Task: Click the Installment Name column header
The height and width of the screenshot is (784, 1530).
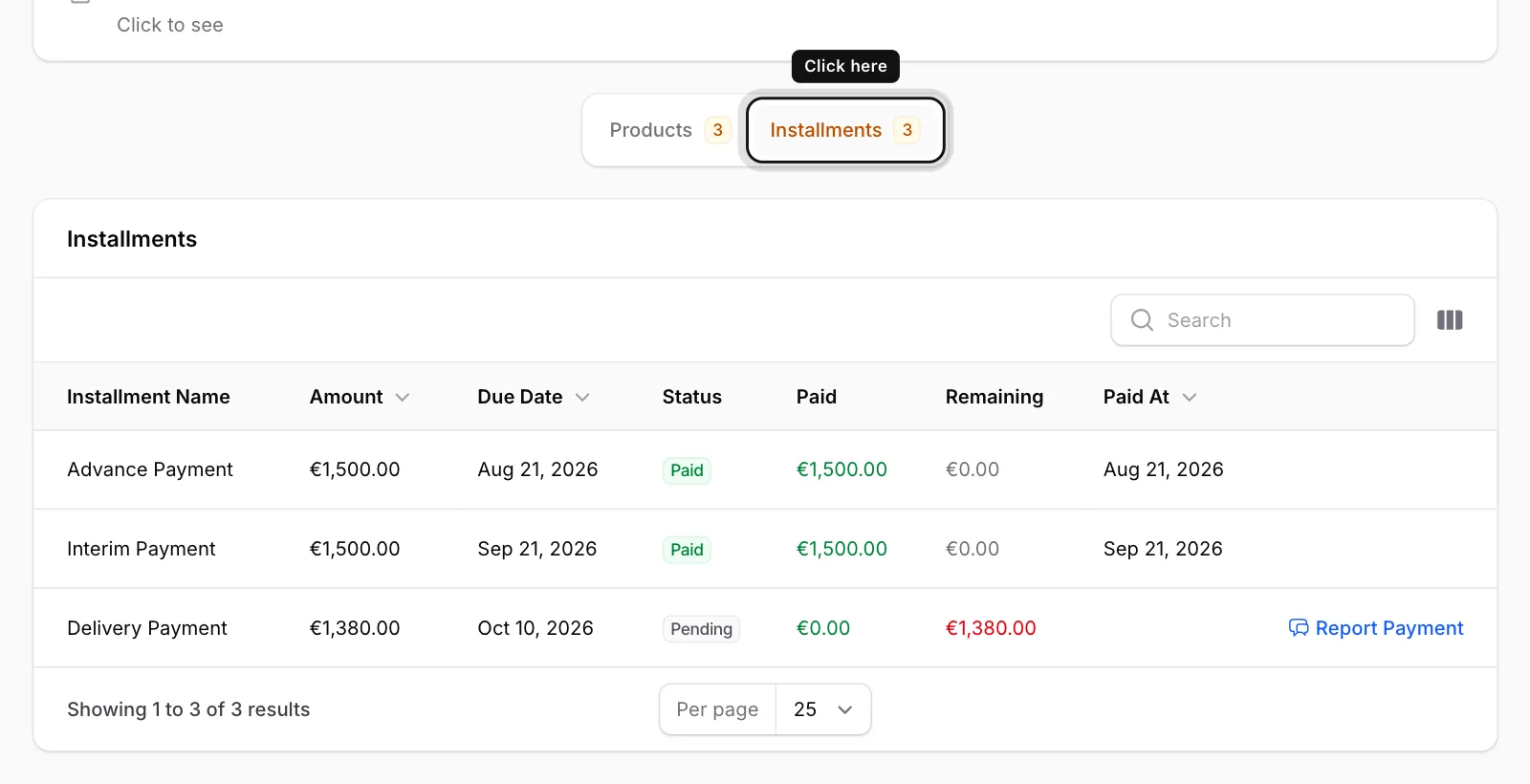Action: point(148,397)
